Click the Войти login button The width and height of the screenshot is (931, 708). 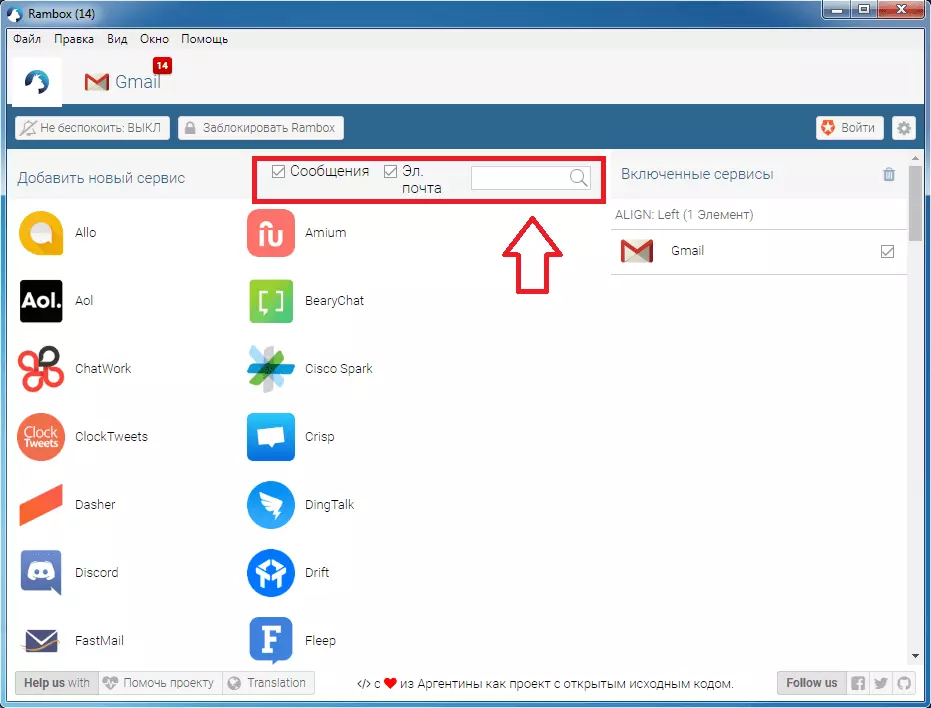click(x=850, y=128)
